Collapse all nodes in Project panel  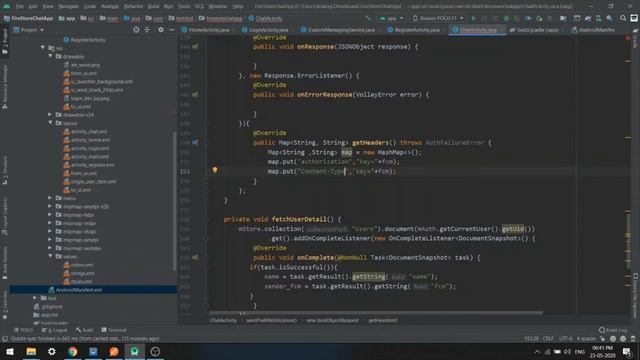pyautogui.click(x=147, y=30)
